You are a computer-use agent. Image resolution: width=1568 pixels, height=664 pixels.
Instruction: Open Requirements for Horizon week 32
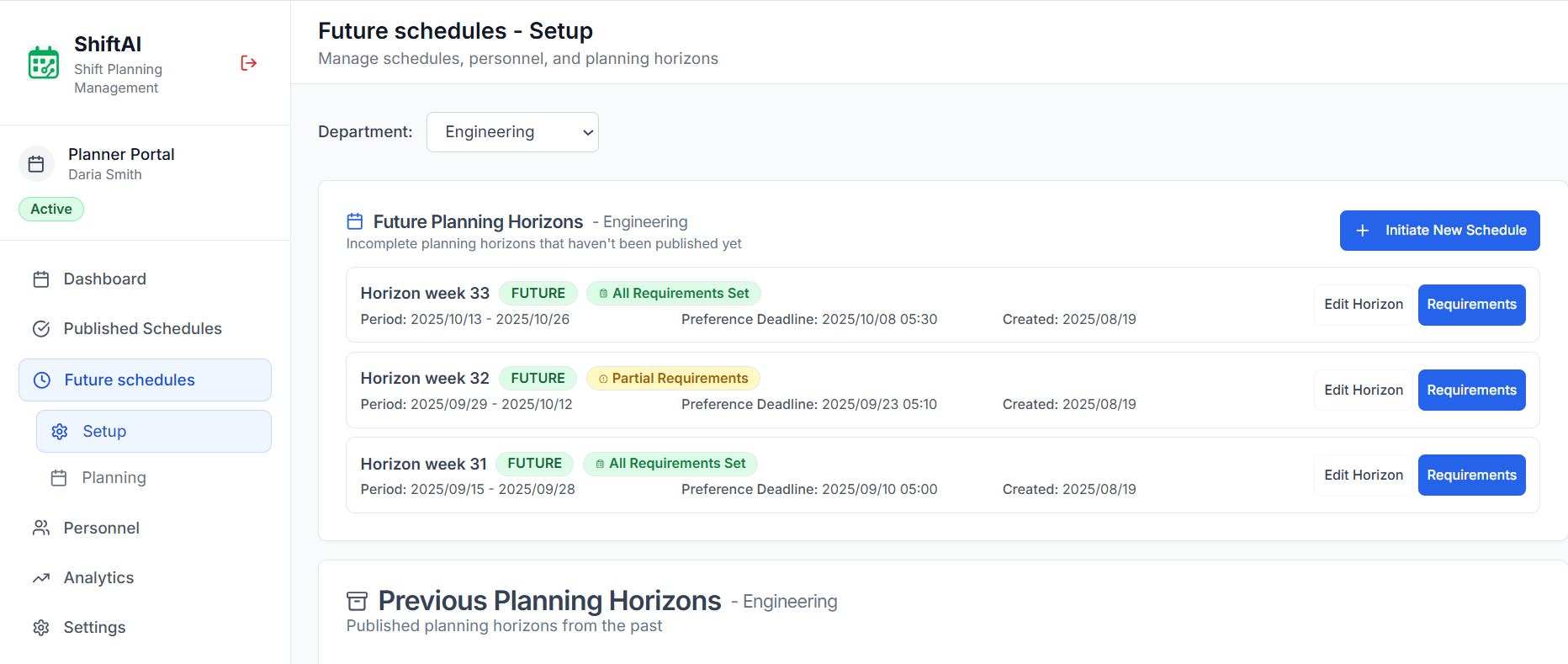1471,390
